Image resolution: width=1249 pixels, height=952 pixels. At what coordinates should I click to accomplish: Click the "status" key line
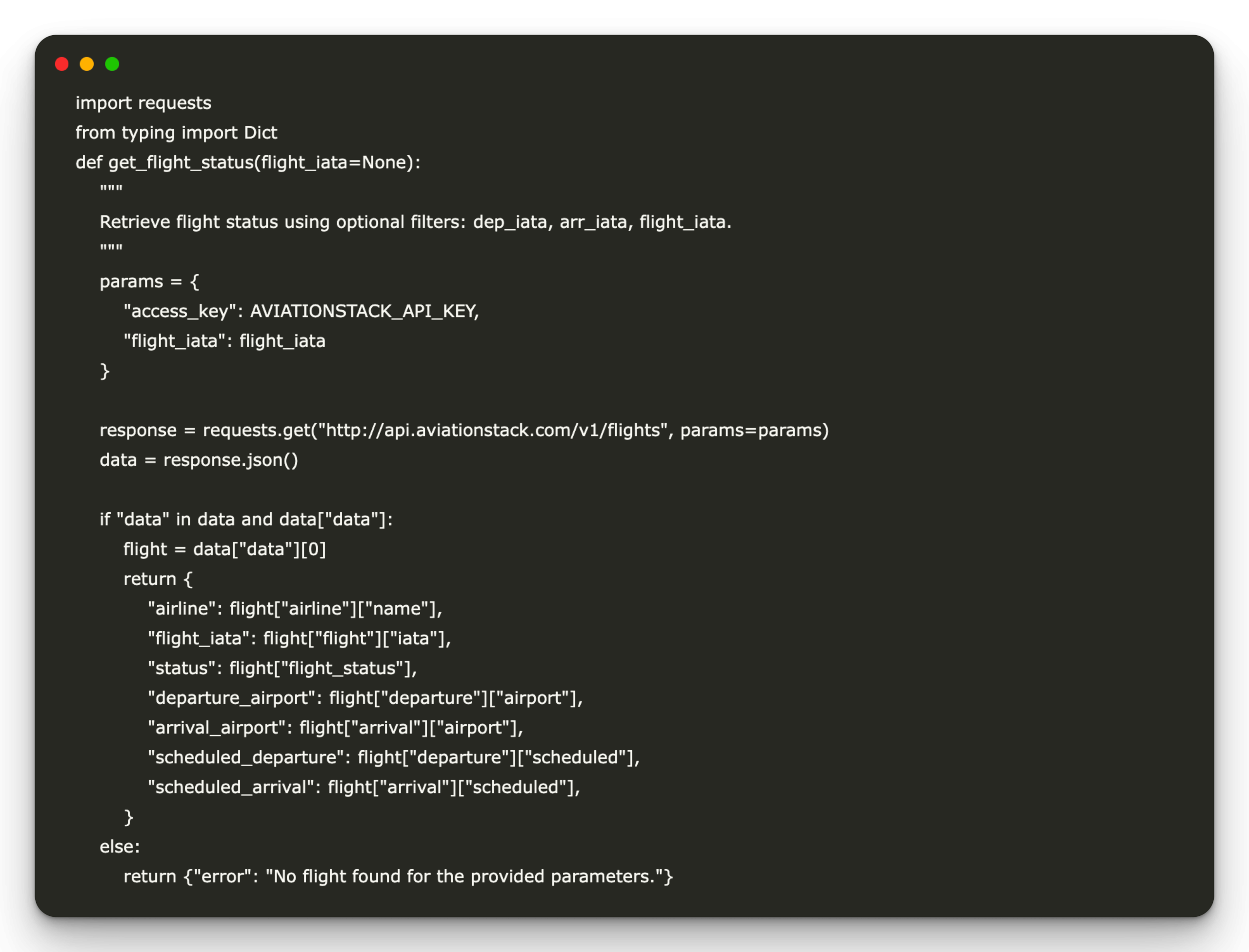[282, 668]
